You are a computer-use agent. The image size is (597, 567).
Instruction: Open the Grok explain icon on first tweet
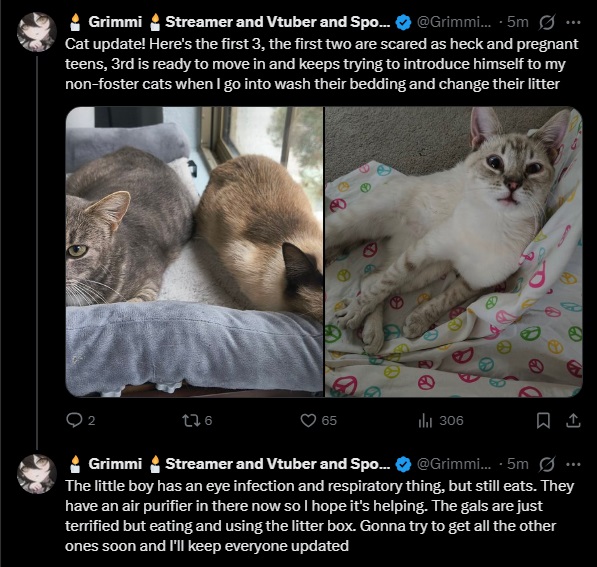point(546,22)
